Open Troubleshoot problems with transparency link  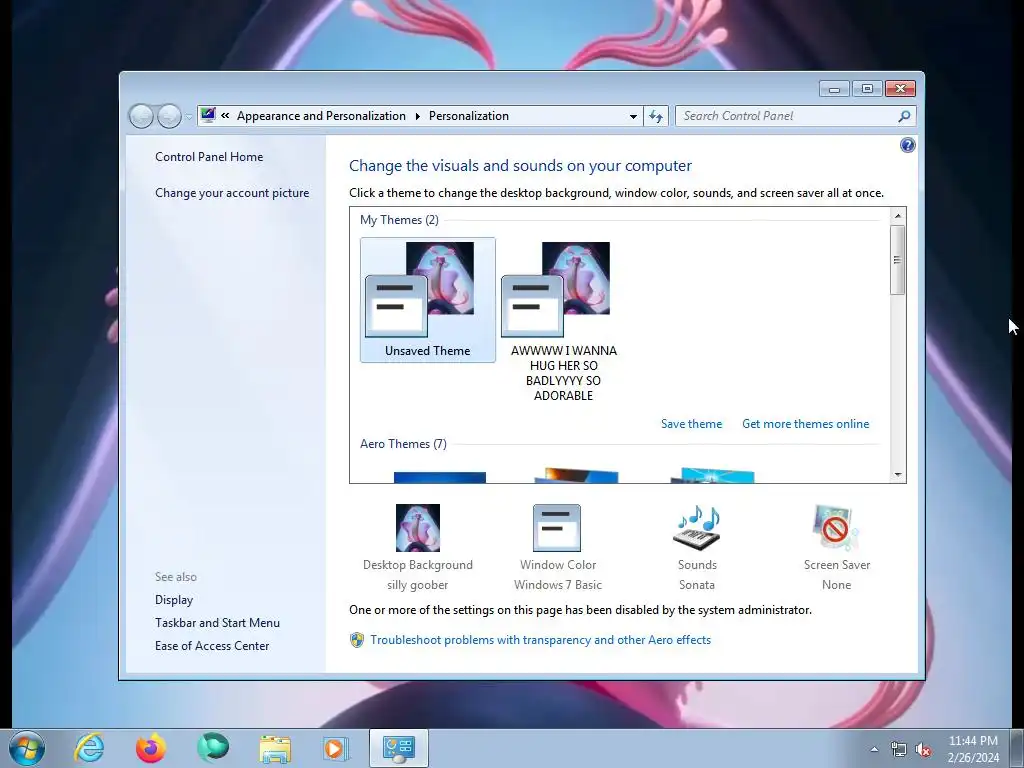(540, 640)
